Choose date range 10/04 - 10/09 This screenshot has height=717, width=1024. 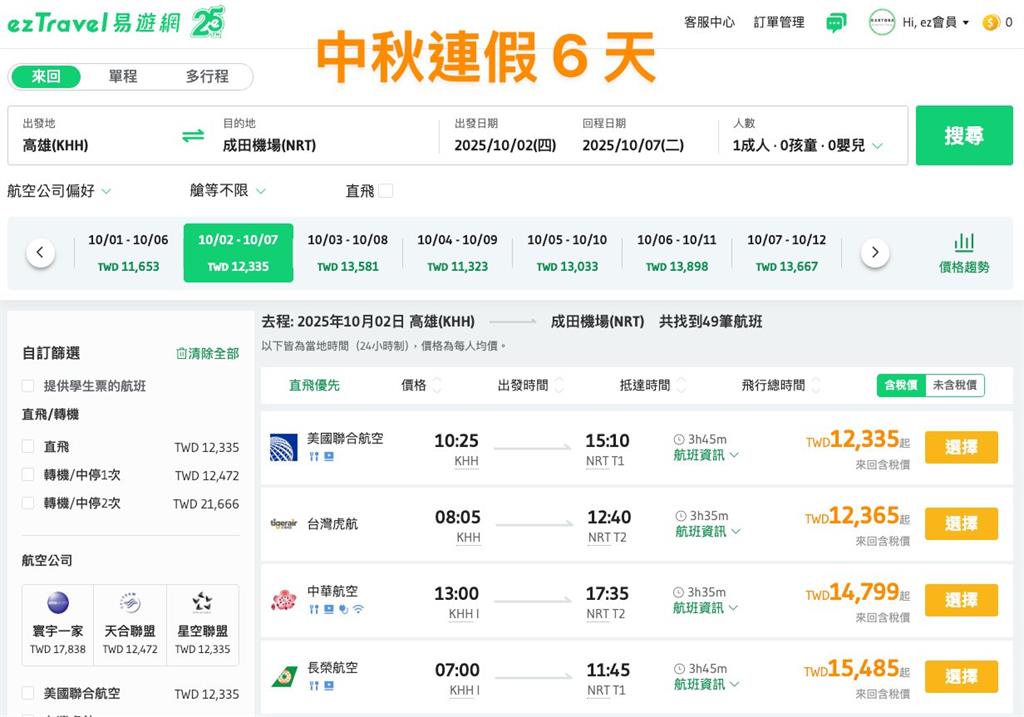(x=457, y=253)
